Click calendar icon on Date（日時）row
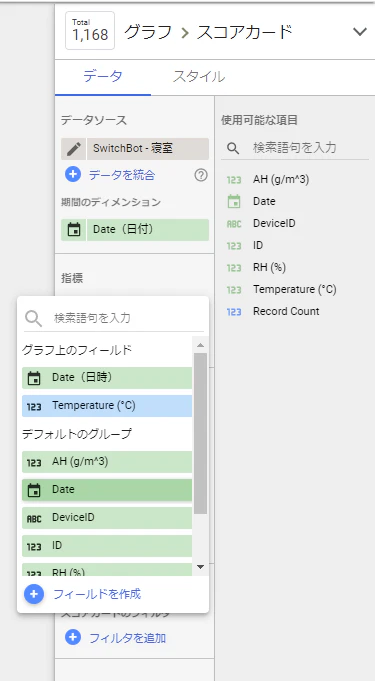The width and height of the screenshot is (375, 681). tap(34, 378)
